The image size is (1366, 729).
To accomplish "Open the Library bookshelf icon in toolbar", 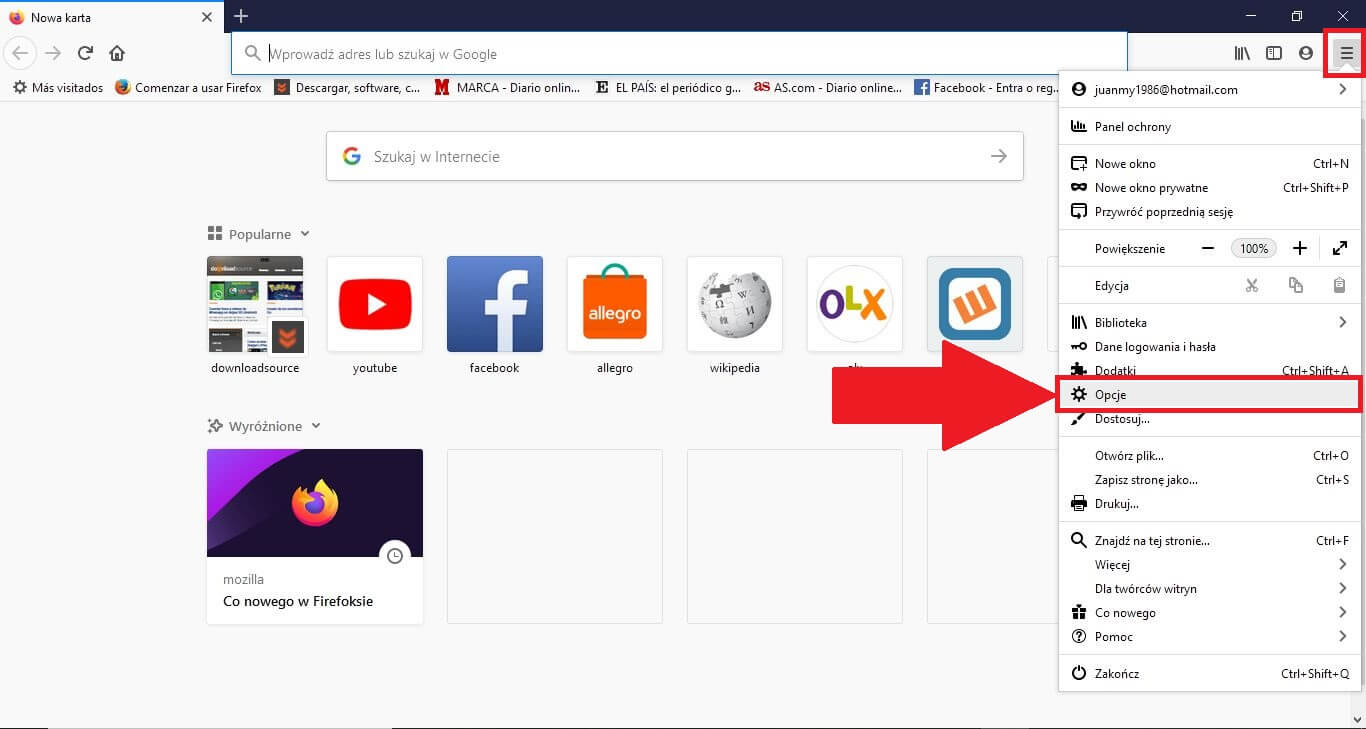I will [1242, 54].
